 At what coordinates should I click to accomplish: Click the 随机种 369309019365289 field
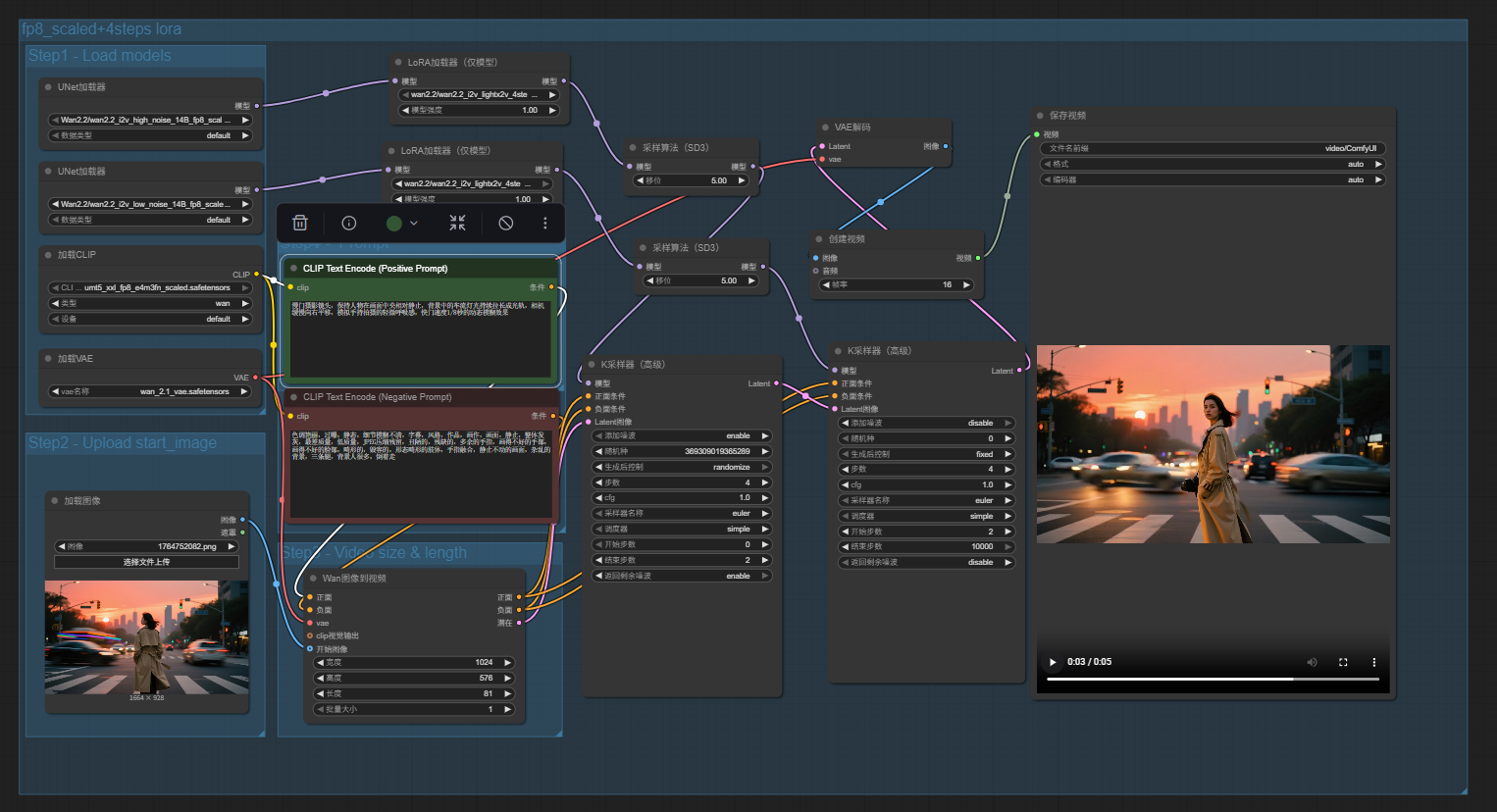pyautogui.click(x=682, y=452)
